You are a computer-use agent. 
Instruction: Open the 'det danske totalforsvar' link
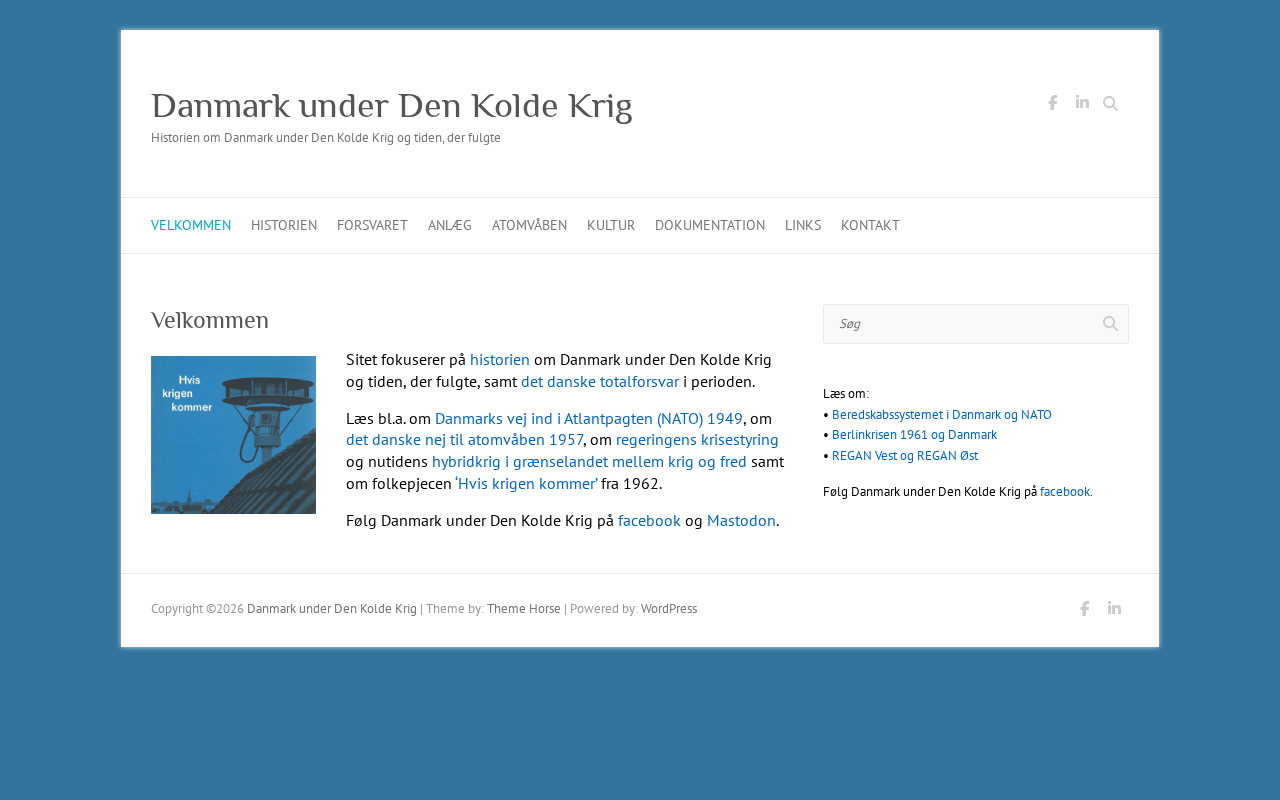(x=600, y=382)
